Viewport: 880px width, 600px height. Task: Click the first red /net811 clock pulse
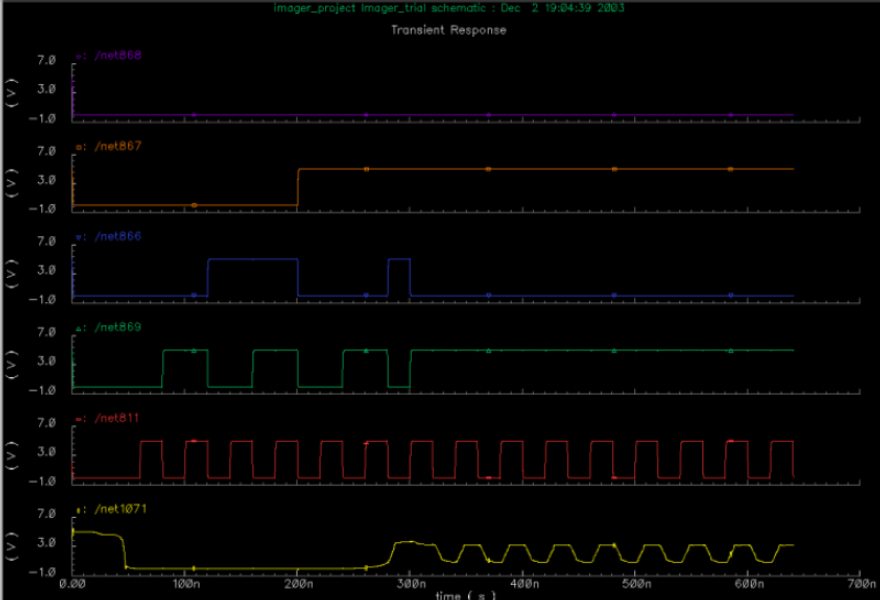click(150, 441)
